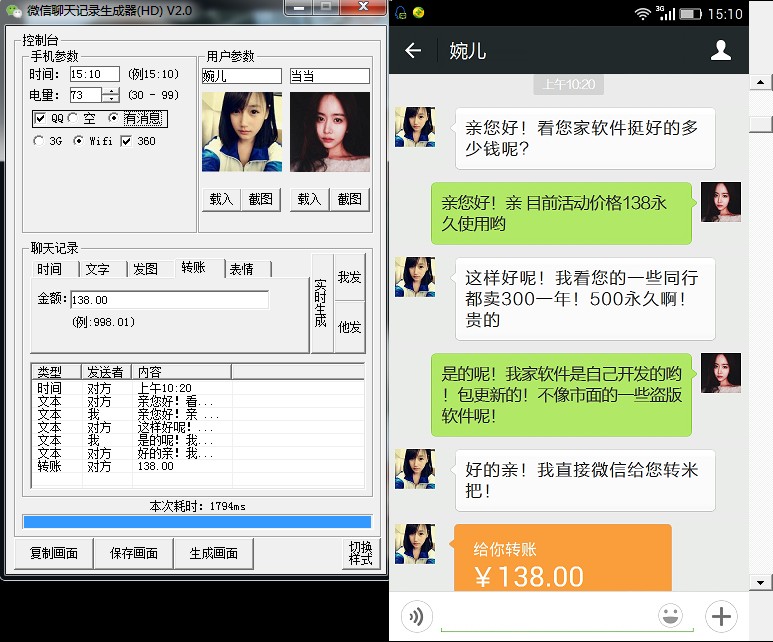This screenshot has height=642, width=773.
Task: Click the 复制画面 button
Action: coord(54,553)
